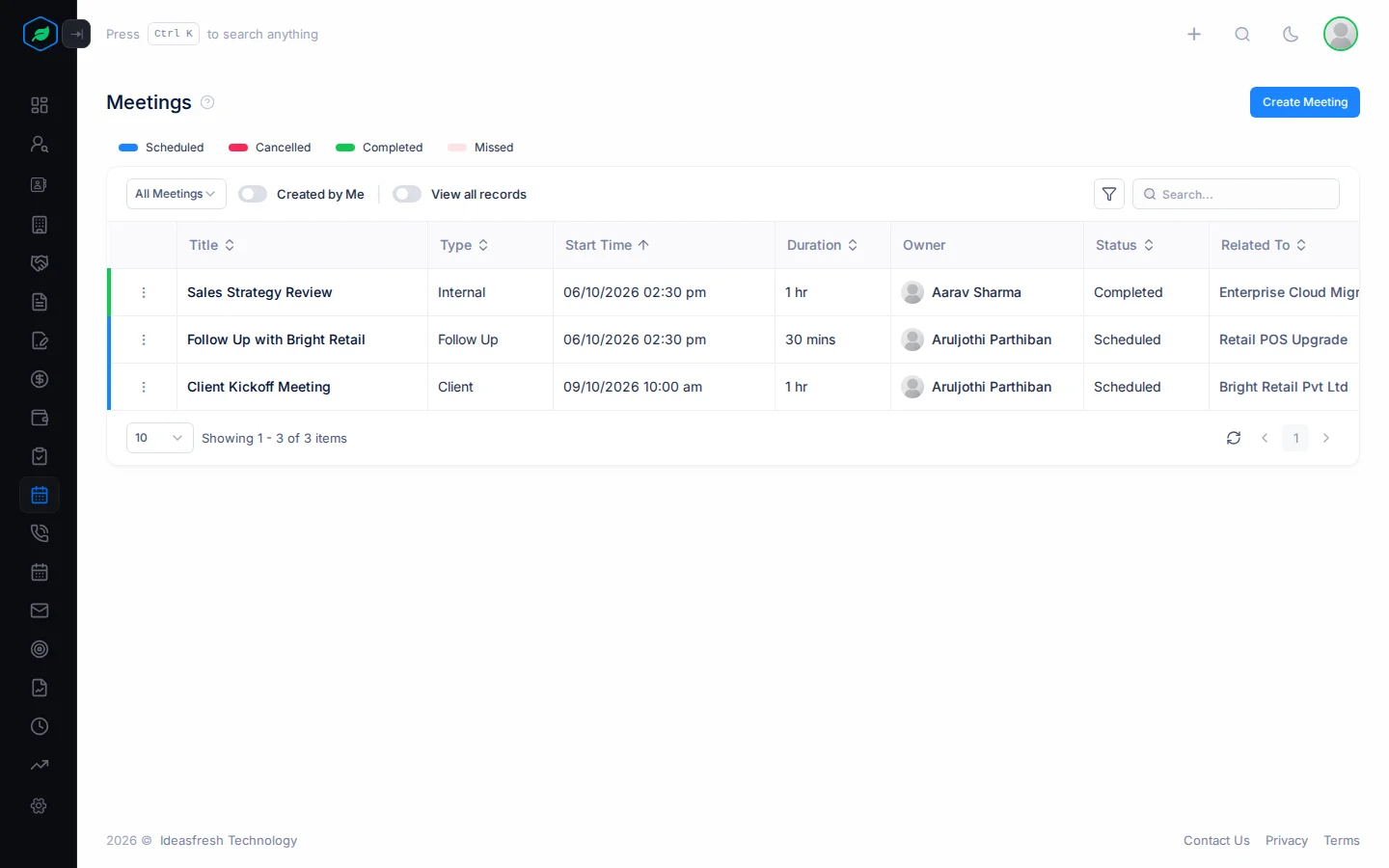Open the contacts card sidebar icon
Image resolution: width=1389 pixels, height=868 pixels.
[x=40, y=184]
